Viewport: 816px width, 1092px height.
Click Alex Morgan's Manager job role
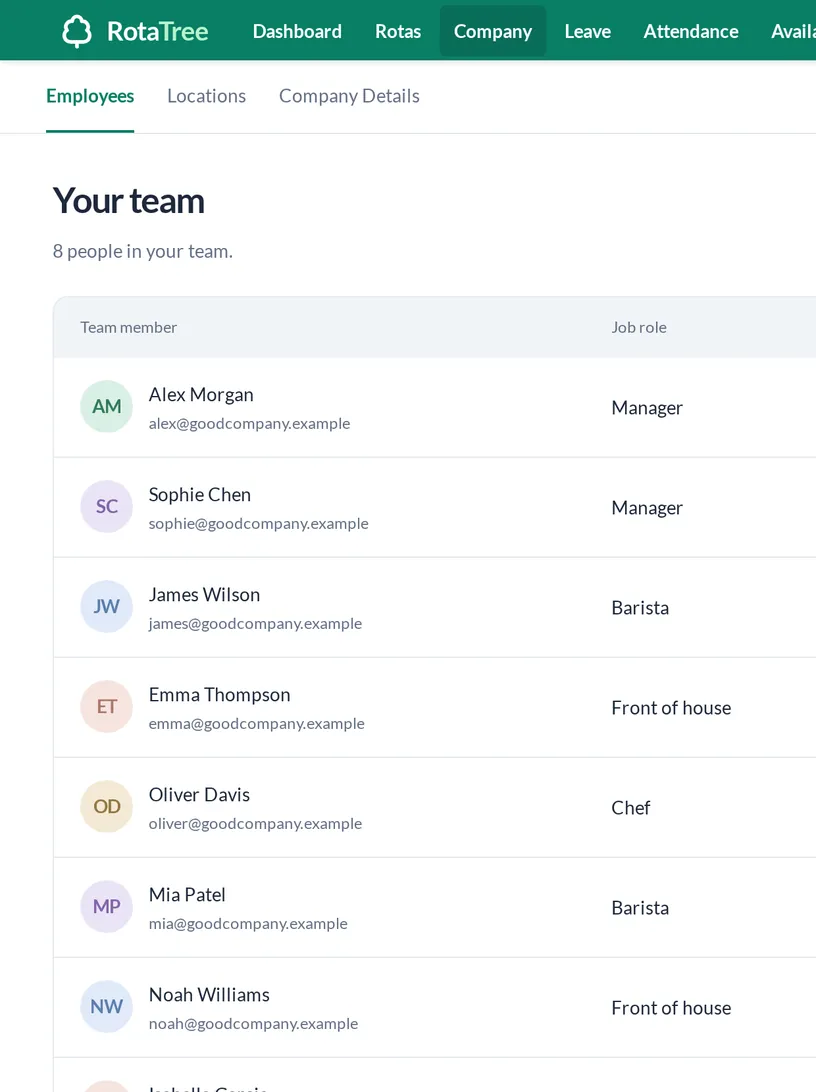[647, 408]
